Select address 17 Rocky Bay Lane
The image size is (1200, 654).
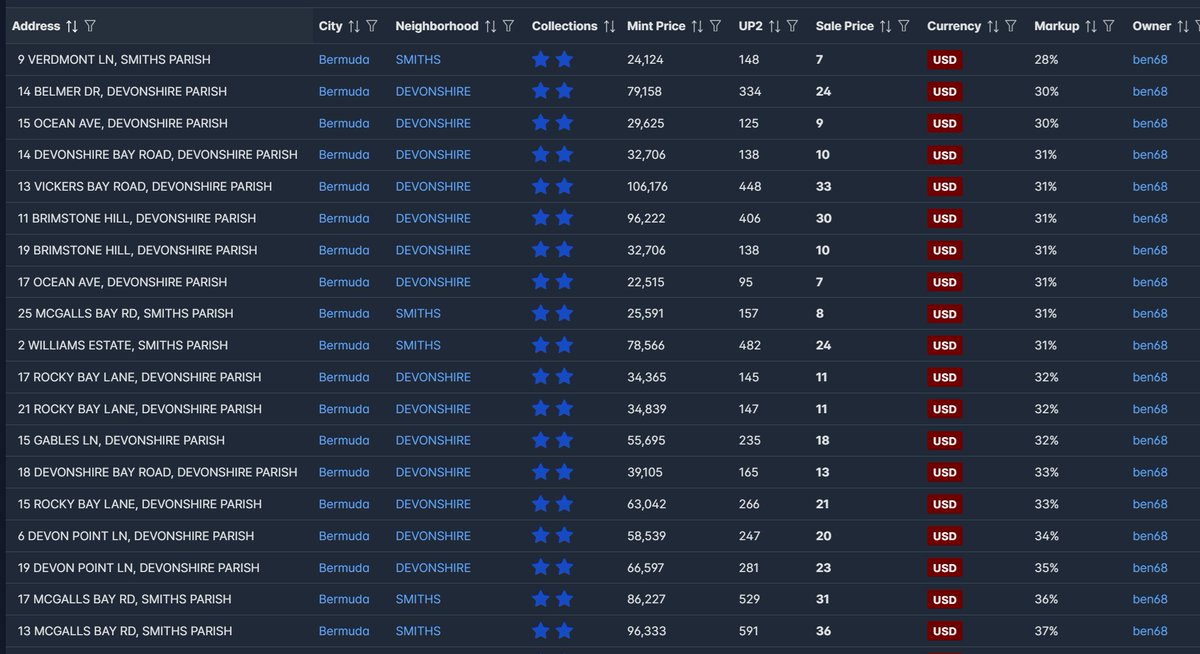pyautogui.click(x=140, y=377)
